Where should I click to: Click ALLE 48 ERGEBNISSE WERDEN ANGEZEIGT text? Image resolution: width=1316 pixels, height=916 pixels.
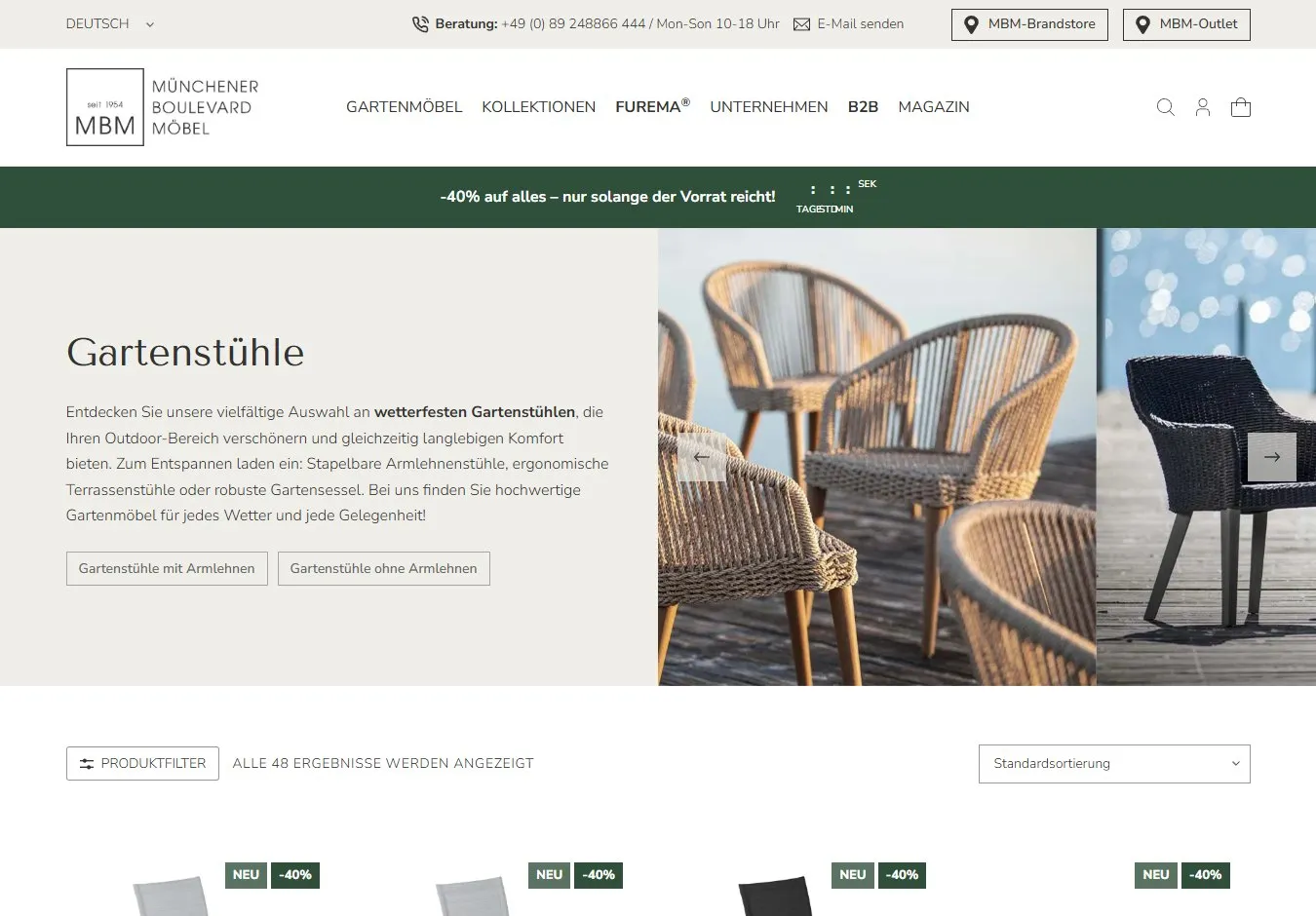[383, 764]
